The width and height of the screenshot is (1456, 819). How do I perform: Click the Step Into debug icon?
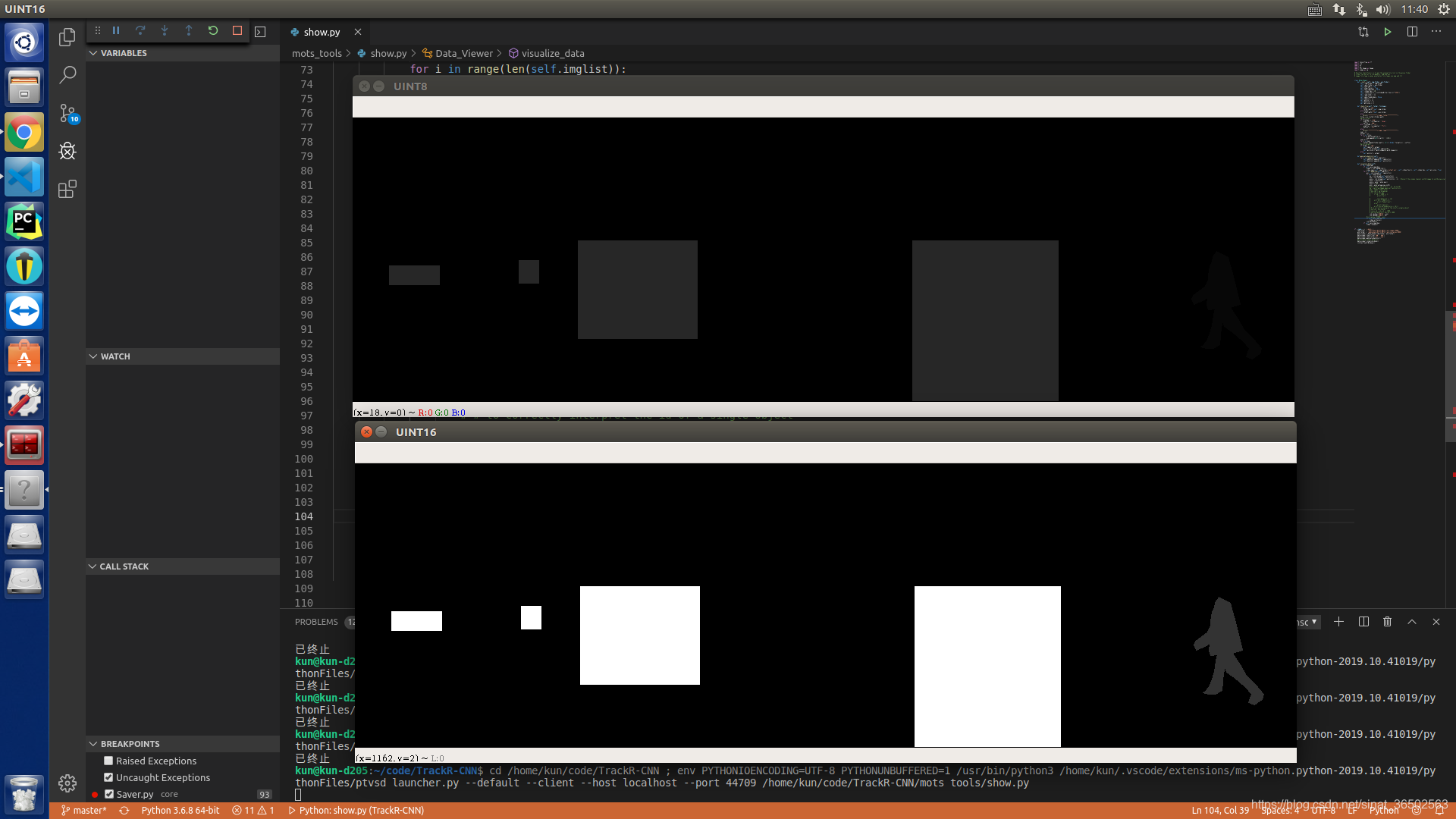(165, 31)
